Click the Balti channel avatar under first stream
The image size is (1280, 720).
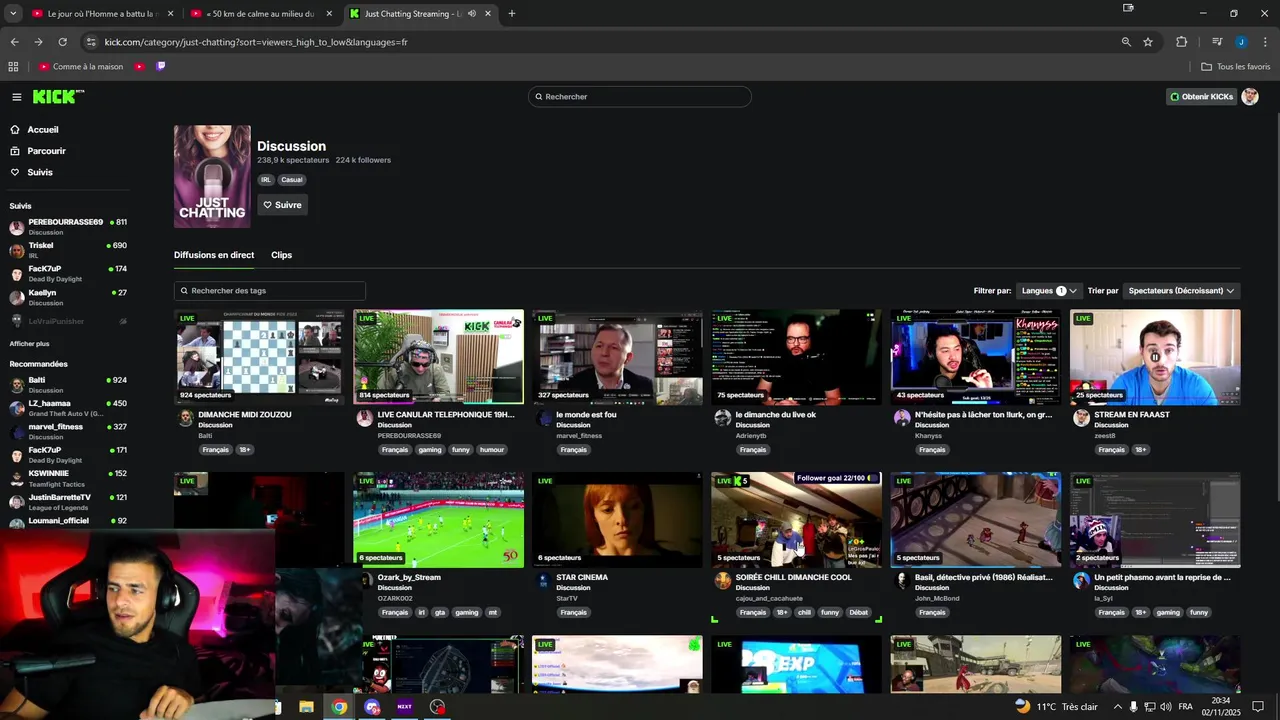click(185, 418)
